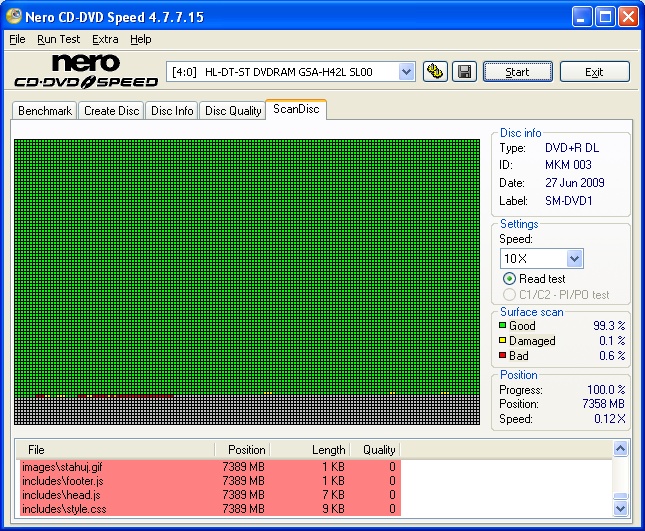Screen dimensions: 645x531
Task: Minimize the Nero CD-DVD Speed window
Action: click(582, 17)
